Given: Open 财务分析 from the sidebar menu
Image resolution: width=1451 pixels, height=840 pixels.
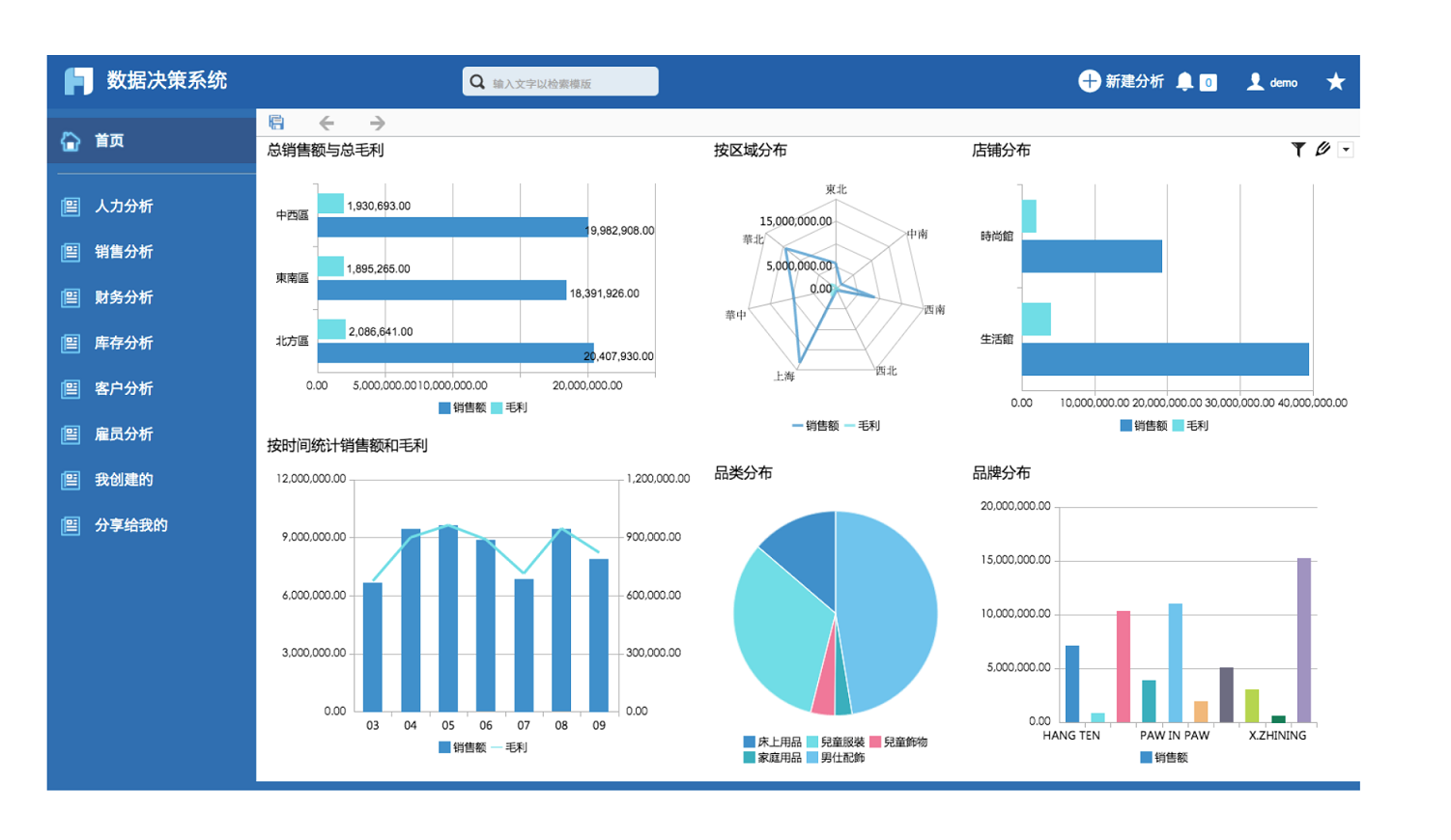Looking at the screenshot, I should 116,297.
